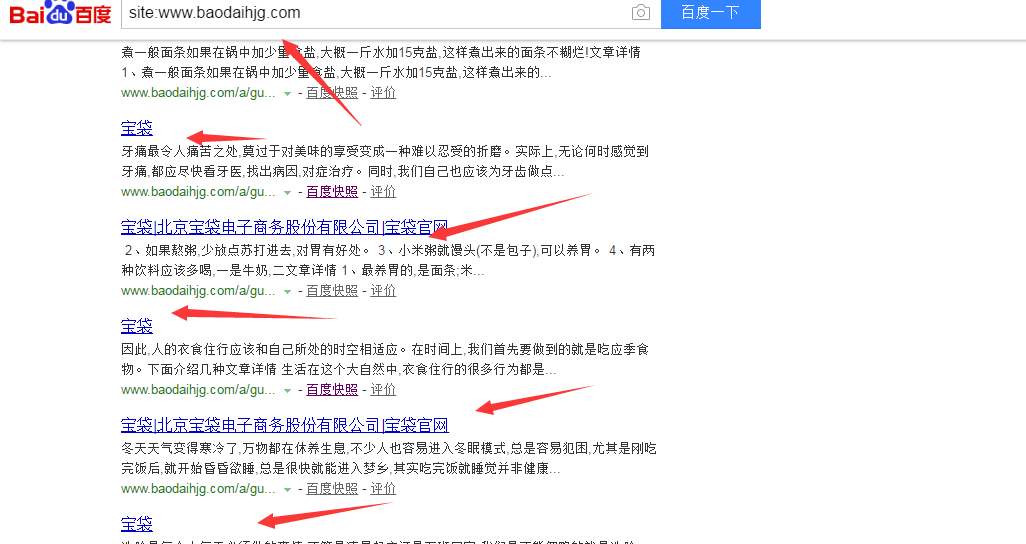Viewport: 1026px width, 544px height.
Task: Open 百度快照 for the 牙痛 result
Action: [332, 192]
